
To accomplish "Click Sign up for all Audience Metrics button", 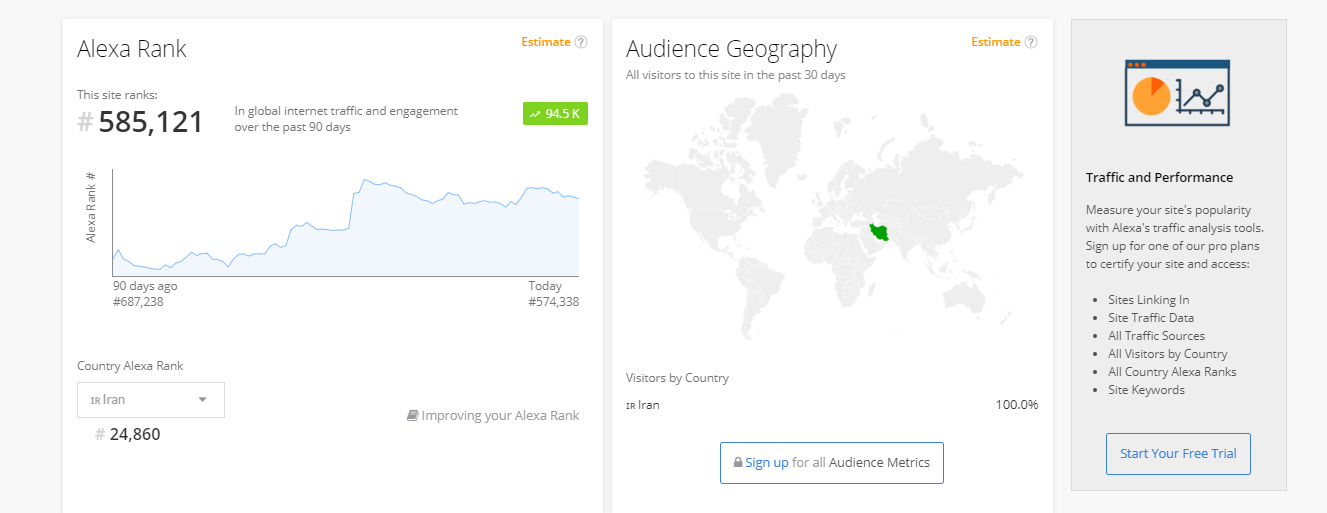I will coord(832,463).
